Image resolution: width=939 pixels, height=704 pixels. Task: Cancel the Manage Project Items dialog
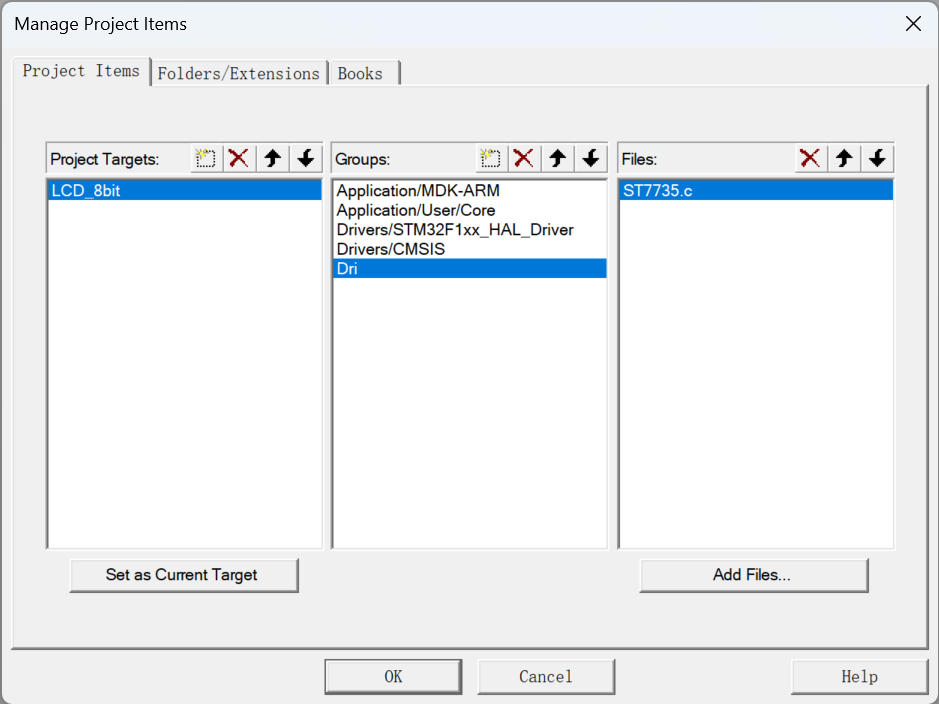tap(546, 676)
